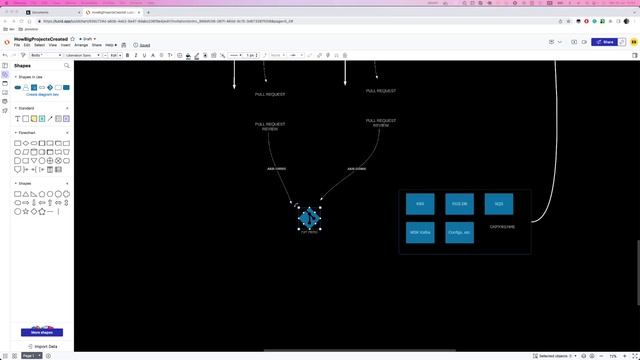
Task: Click the vertical scrollbar of canvas
Action: click(638, 273)
